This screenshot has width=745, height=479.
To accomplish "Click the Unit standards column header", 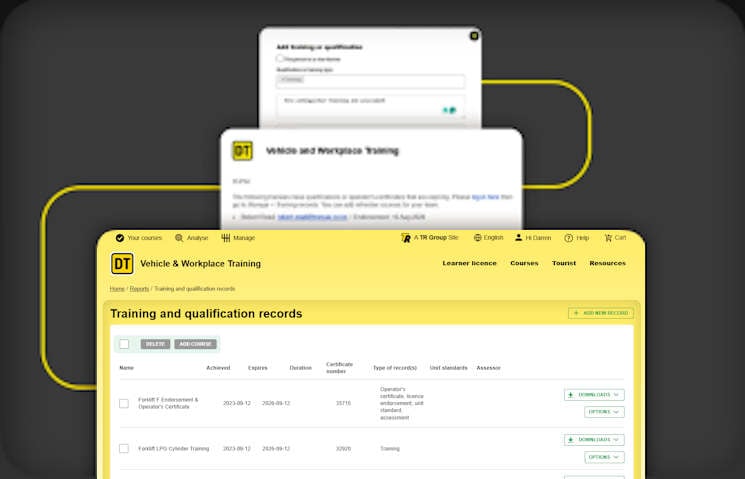I will (x=449, y=368).
